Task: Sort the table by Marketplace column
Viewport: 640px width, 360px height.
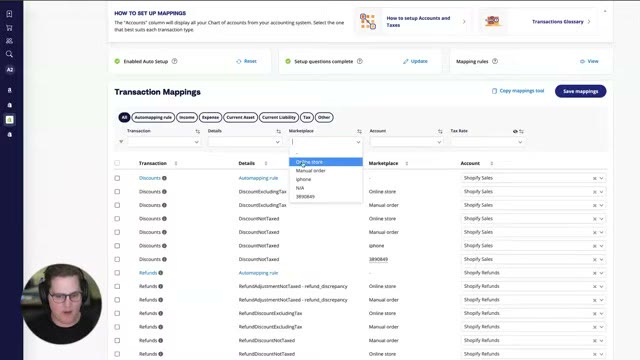Action: (x=407, y=163)
